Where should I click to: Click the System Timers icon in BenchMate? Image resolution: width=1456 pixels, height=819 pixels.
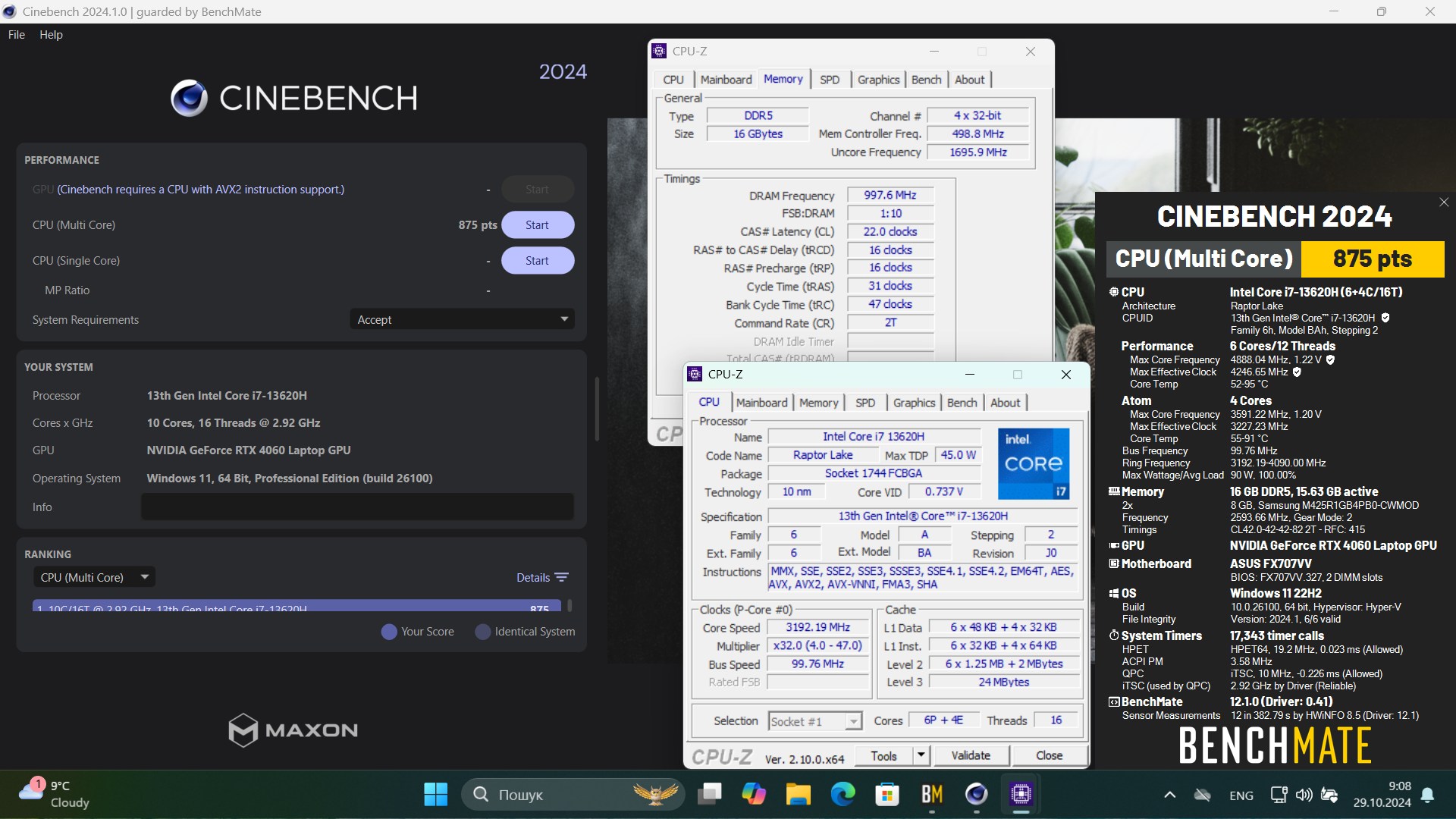click(x=1114, y=635)
